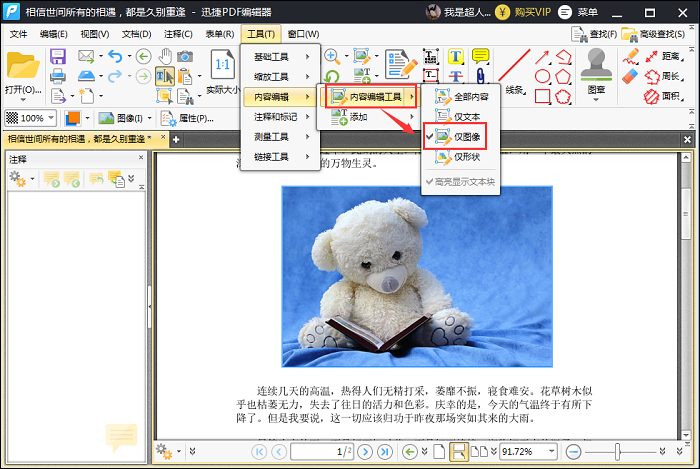700x469 pixels.
Task: Expand the Zoom Tools submenu
Action: click(280, 77)
